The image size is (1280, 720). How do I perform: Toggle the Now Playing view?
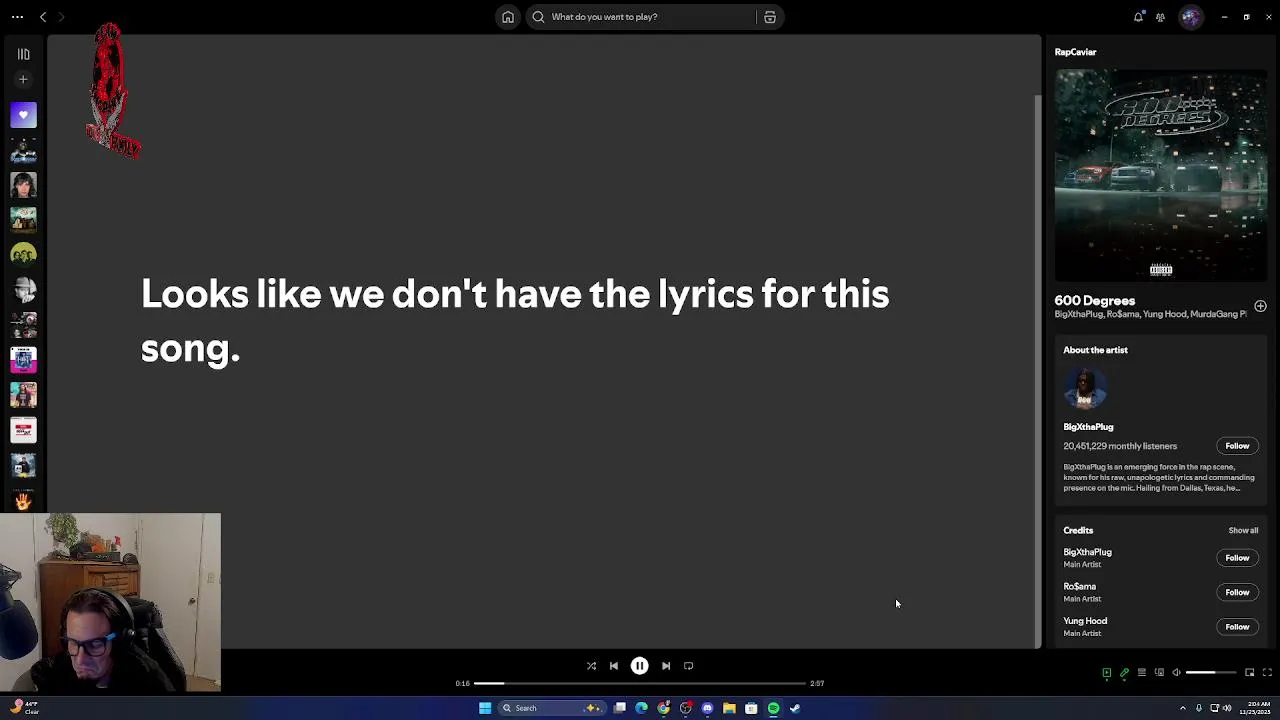[1106, 673]
